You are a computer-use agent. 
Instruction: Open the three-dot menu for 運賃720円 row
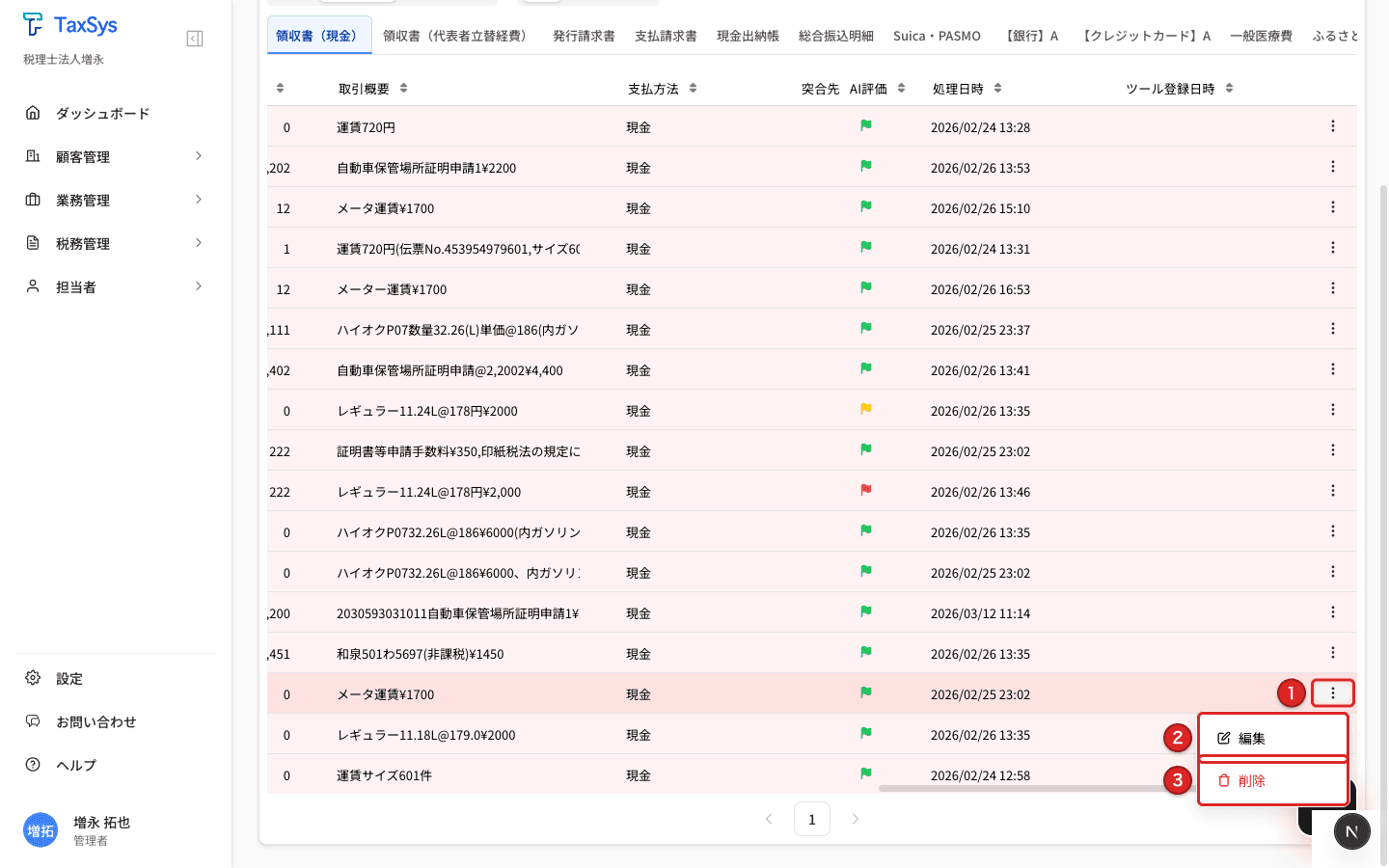pos(1332,126)
